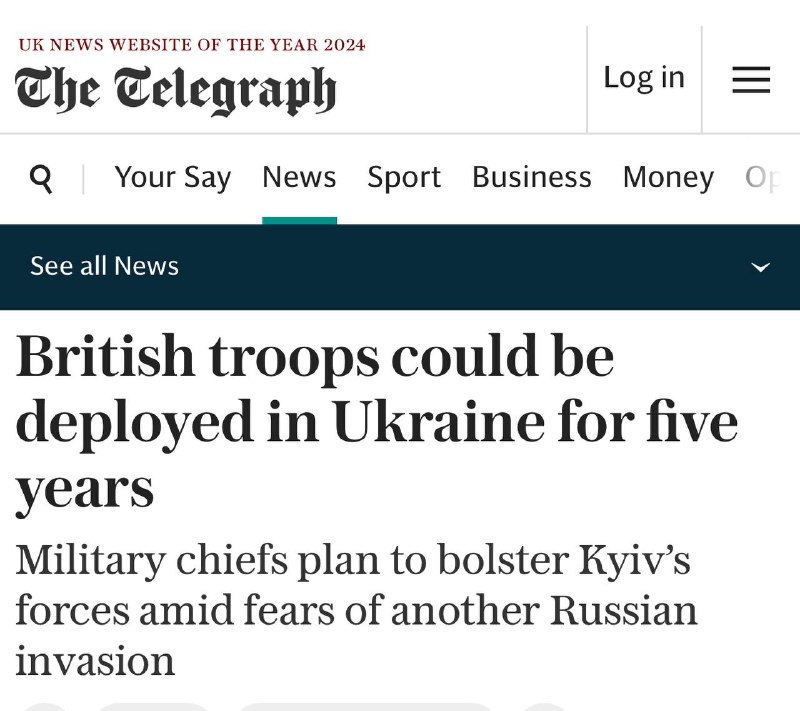Click the Log in link
The image size is (800, 711).
tap(644, 78)
